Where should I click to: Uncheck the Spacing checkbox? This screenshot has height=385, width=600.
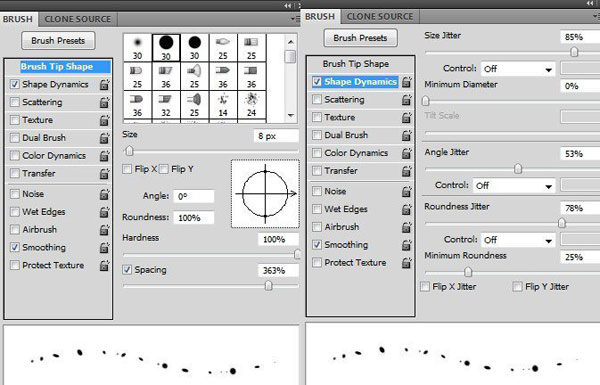tap(127, 270)
